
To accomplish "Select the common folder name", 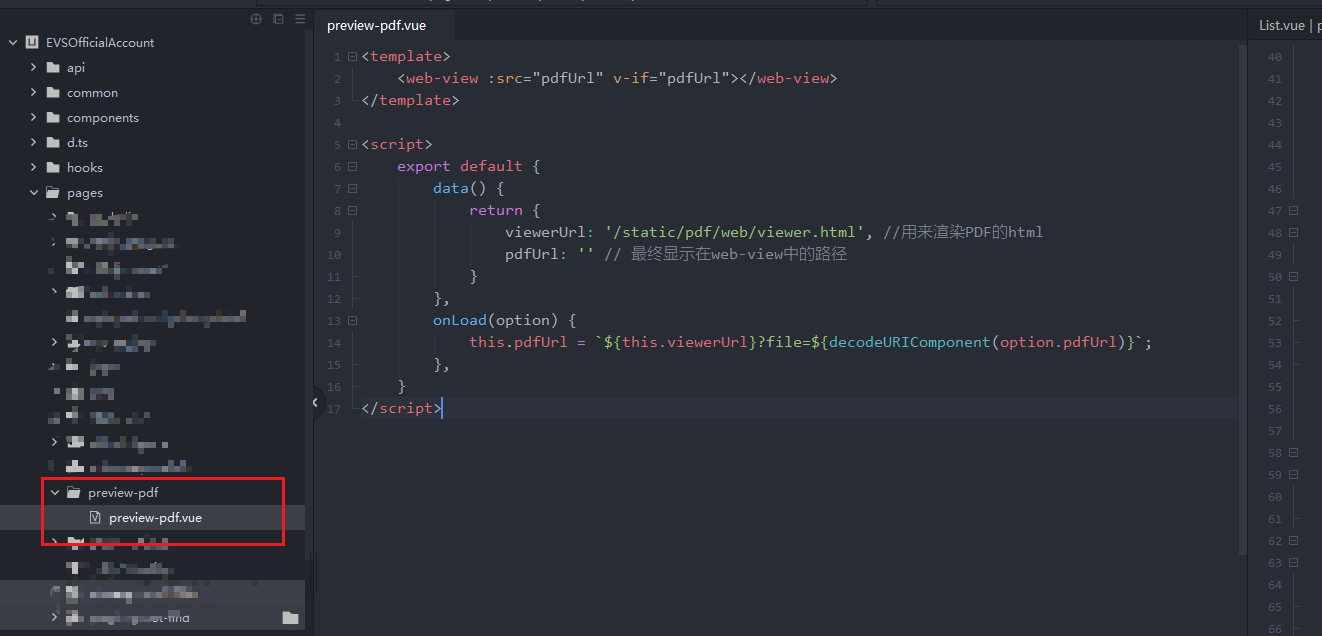I will pos(92,93).
